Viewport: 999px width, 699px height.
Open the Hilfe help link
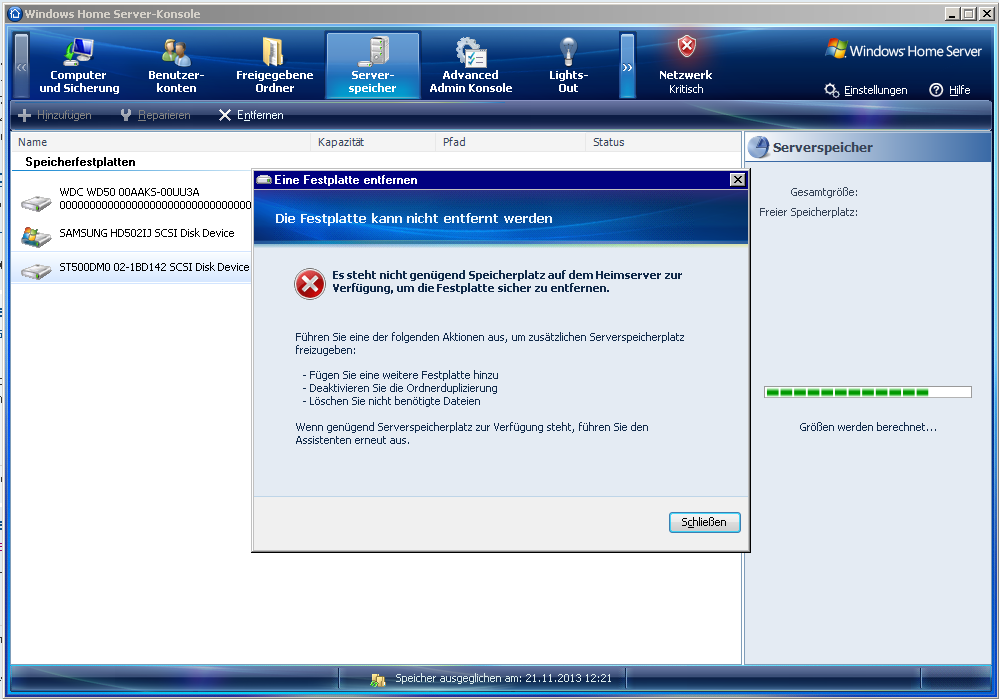click(950, 90)
